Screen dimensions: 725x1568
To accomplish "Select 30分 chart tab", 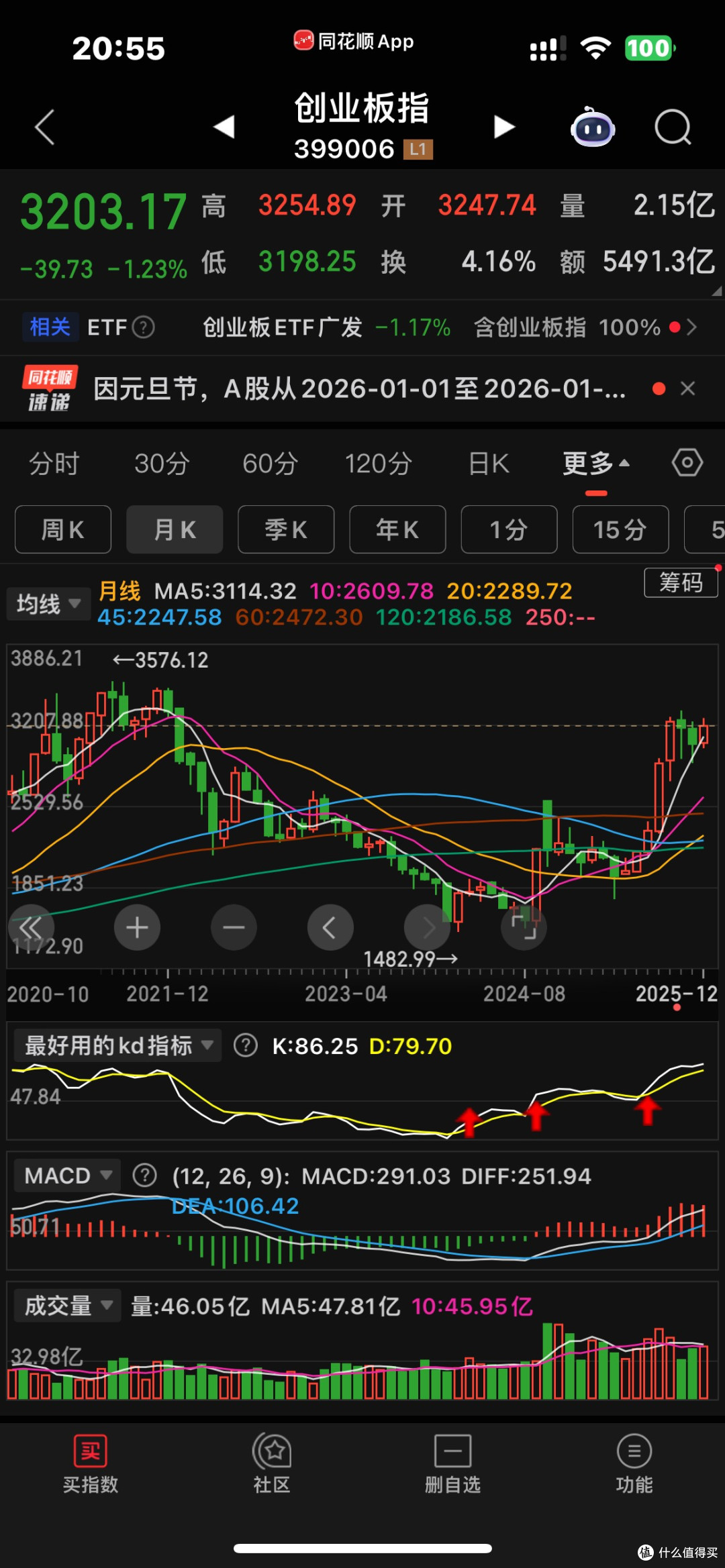I will (x=162, y=464).
